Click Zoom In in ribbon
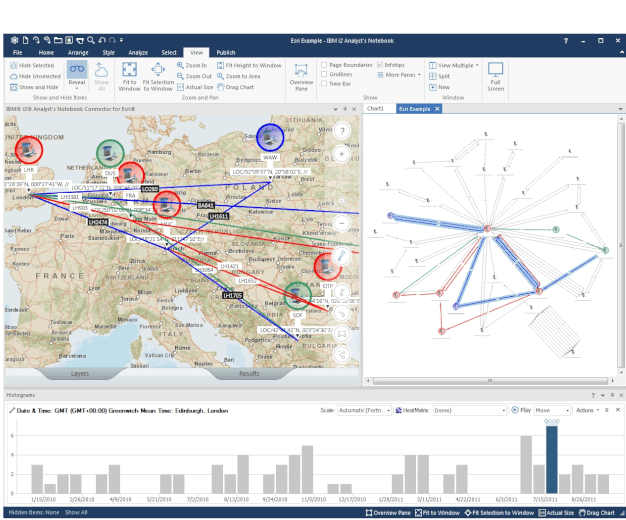 (192, 65)
